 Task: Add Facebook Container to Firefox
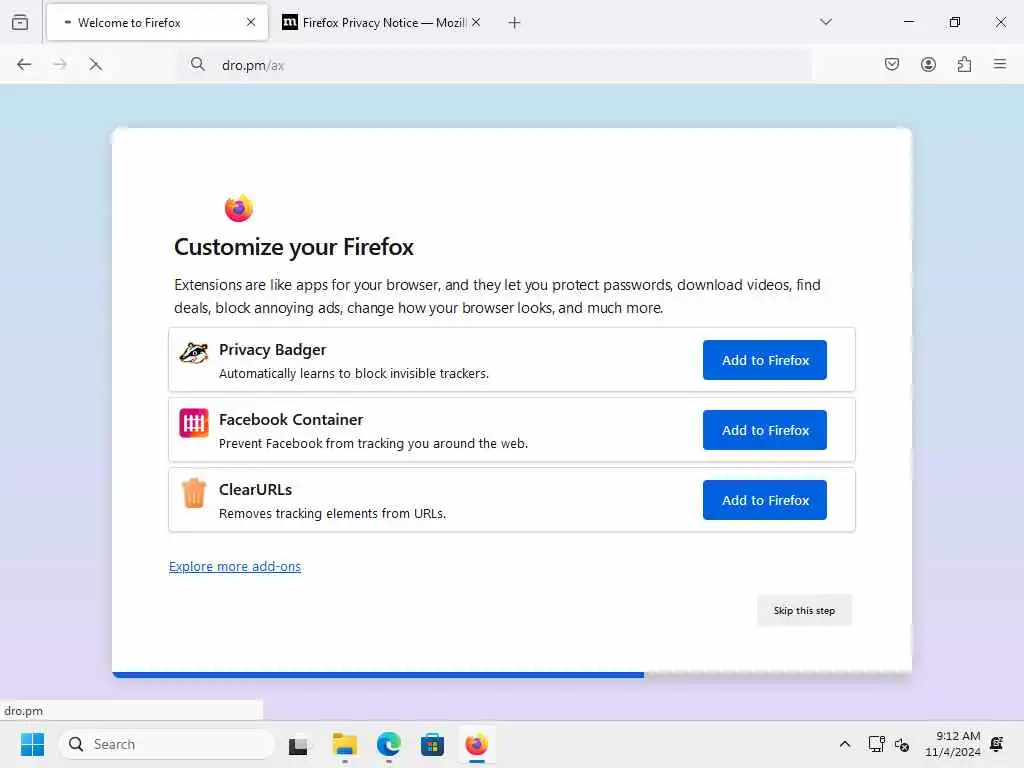[765, 430]
